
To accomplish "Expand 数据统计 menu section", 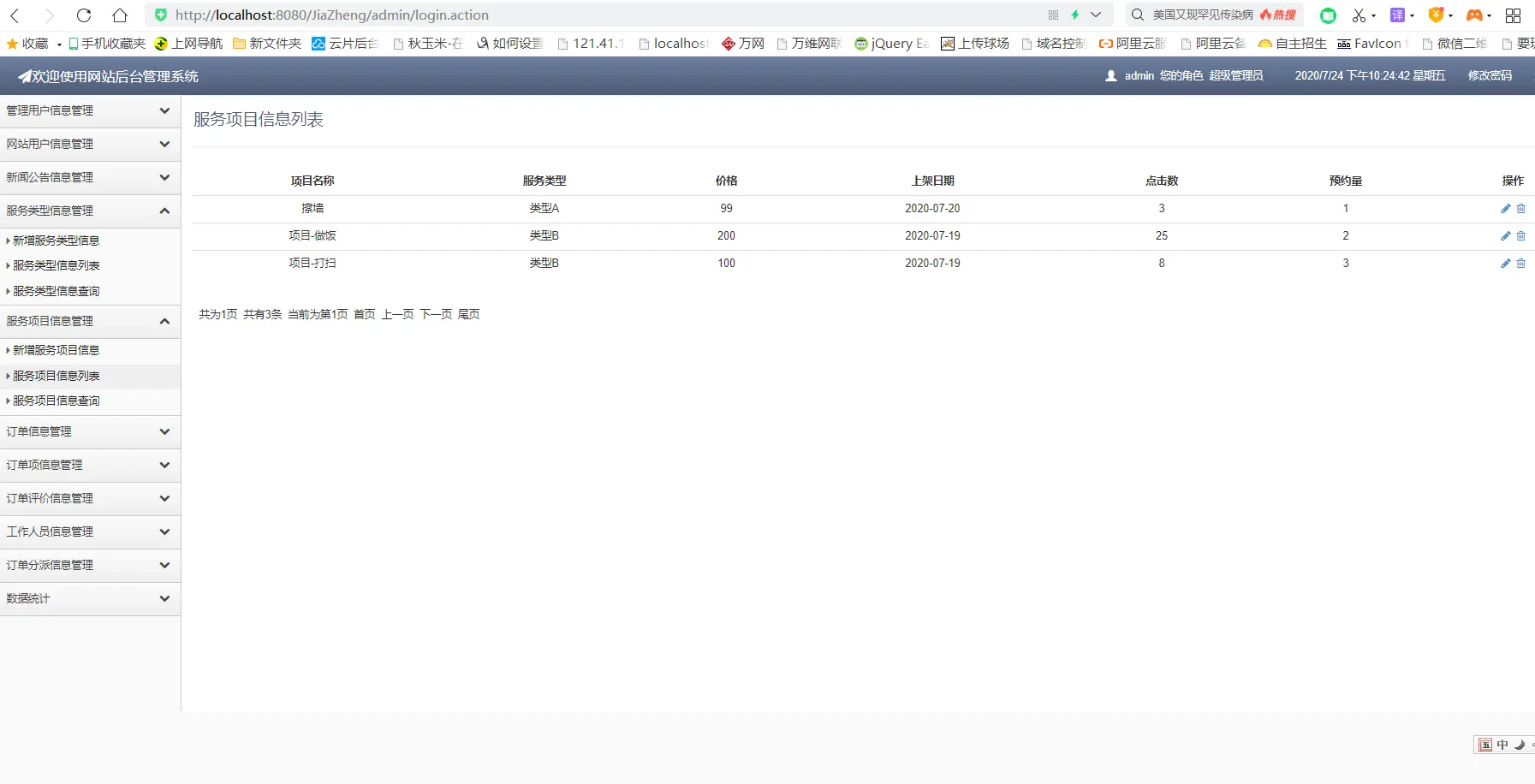I will pyautogui.click(x=91, y=599).
